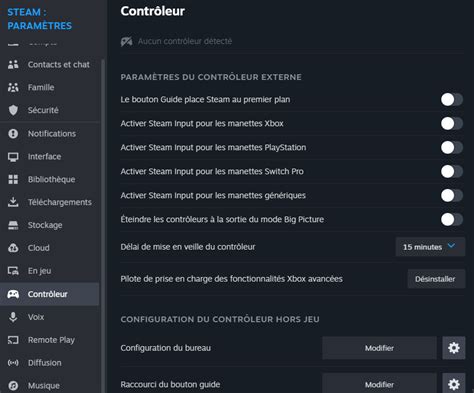This screenshot has height=393, width=474.
Task: Click Modifier for Configuration du bureau
Action: 379,348
